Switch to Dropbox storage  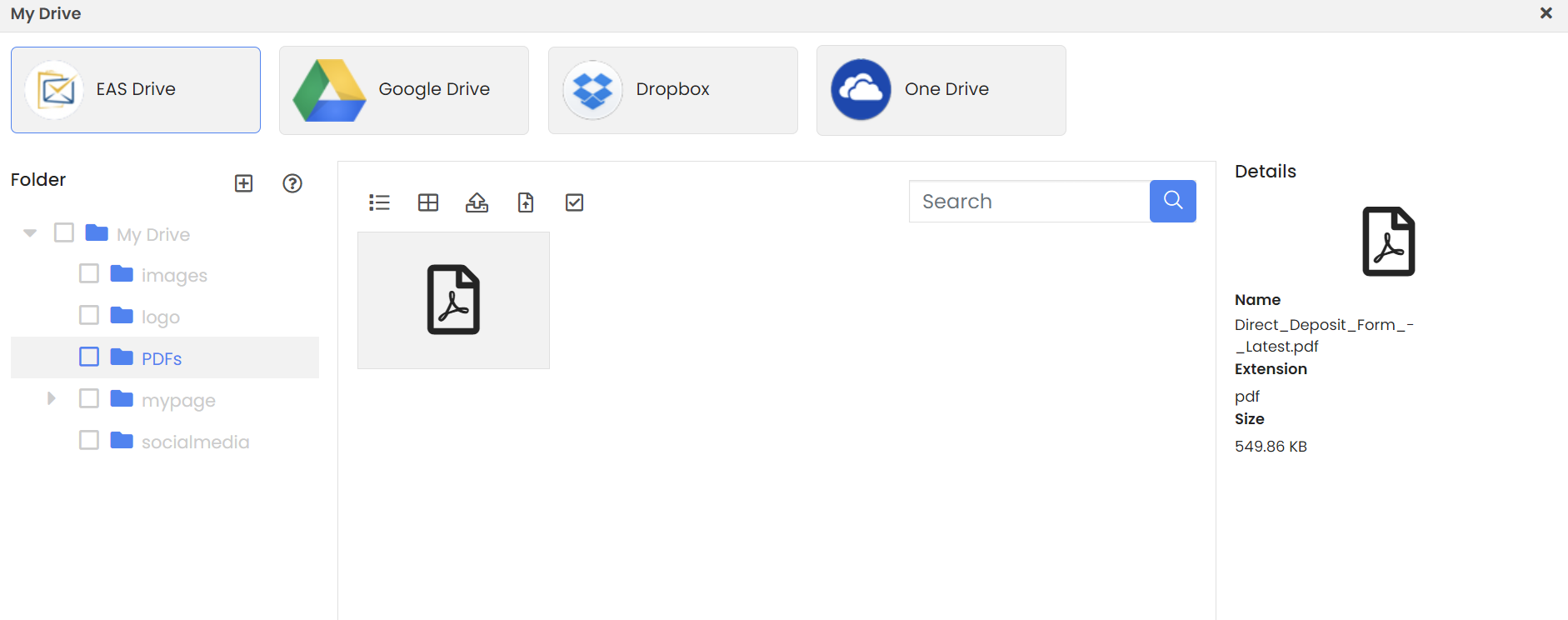coord(672,90)
